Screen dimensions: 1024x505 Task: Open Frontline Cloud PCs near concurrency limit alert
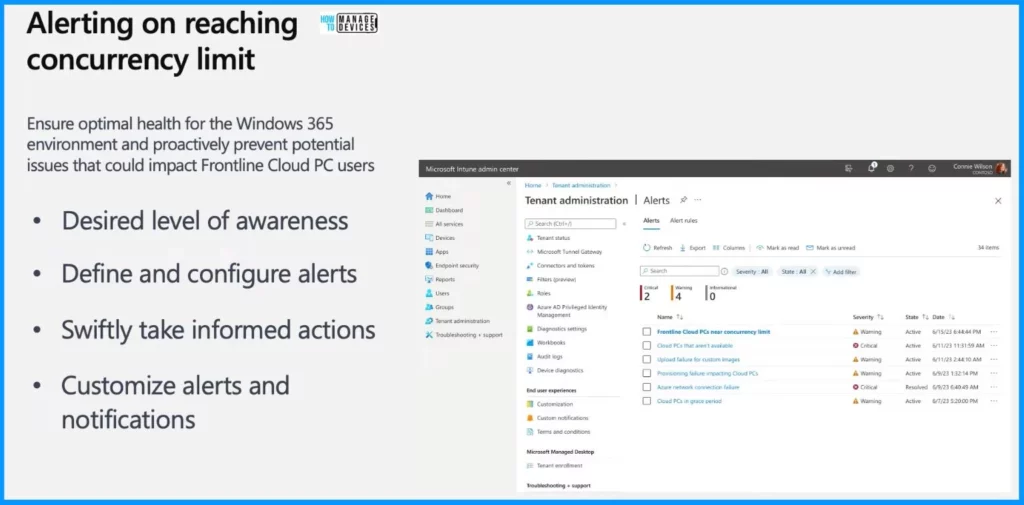[713, 332]
